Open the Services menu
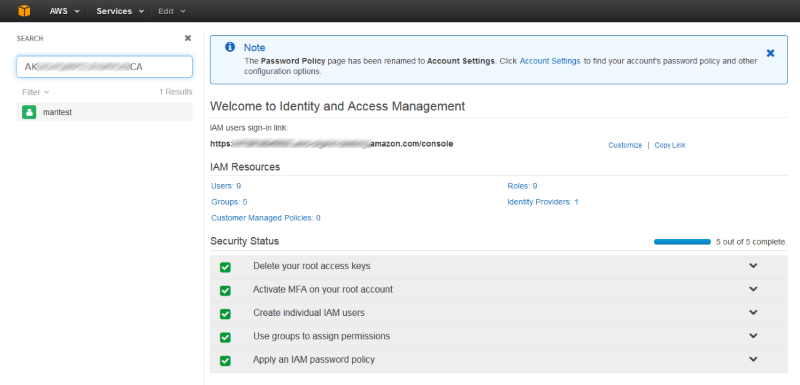800x385 pixels. [x=120, y=11]
